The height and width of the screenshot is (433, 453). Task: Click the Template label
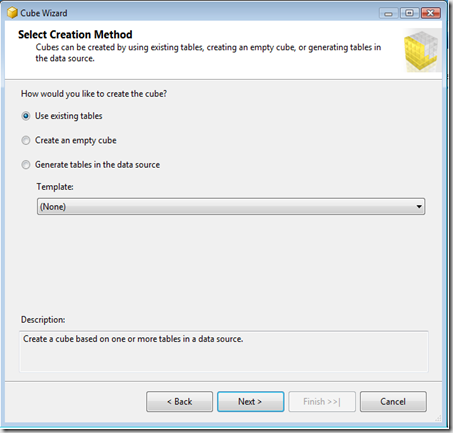click(x=55, y=187)
